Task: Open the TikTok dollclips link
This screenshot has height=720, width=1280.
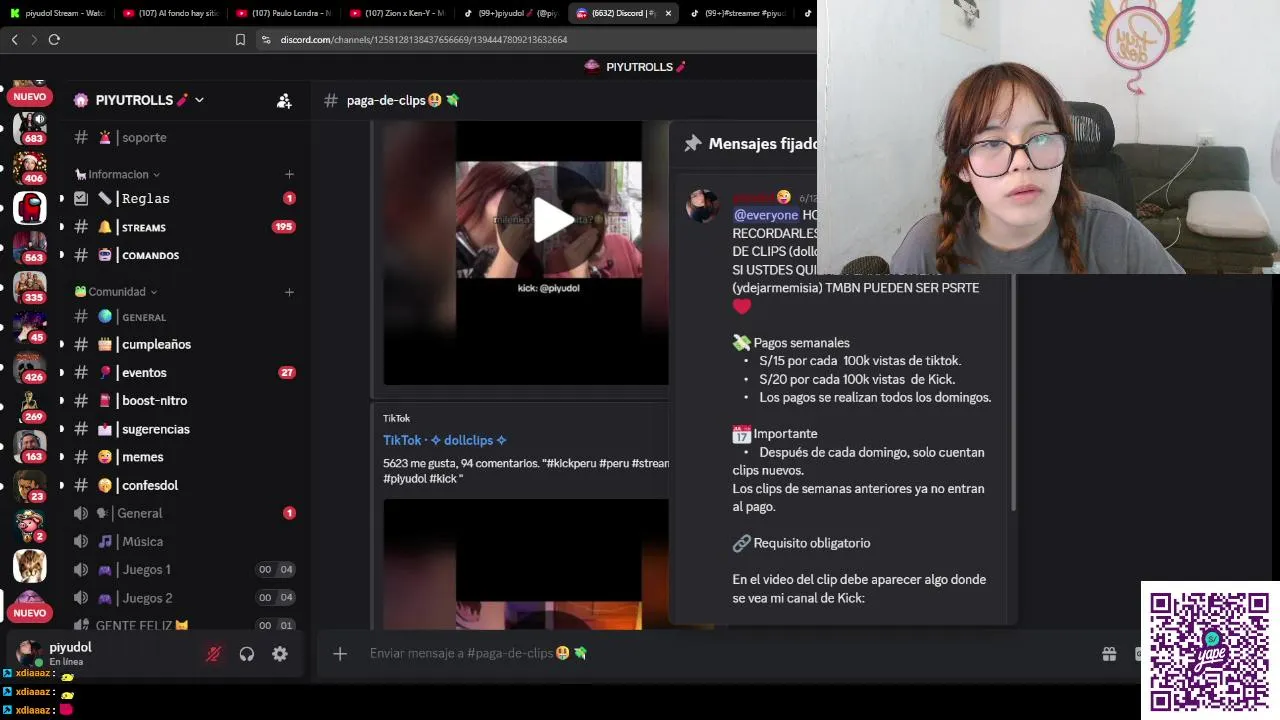Action: (x=445, y=440)
